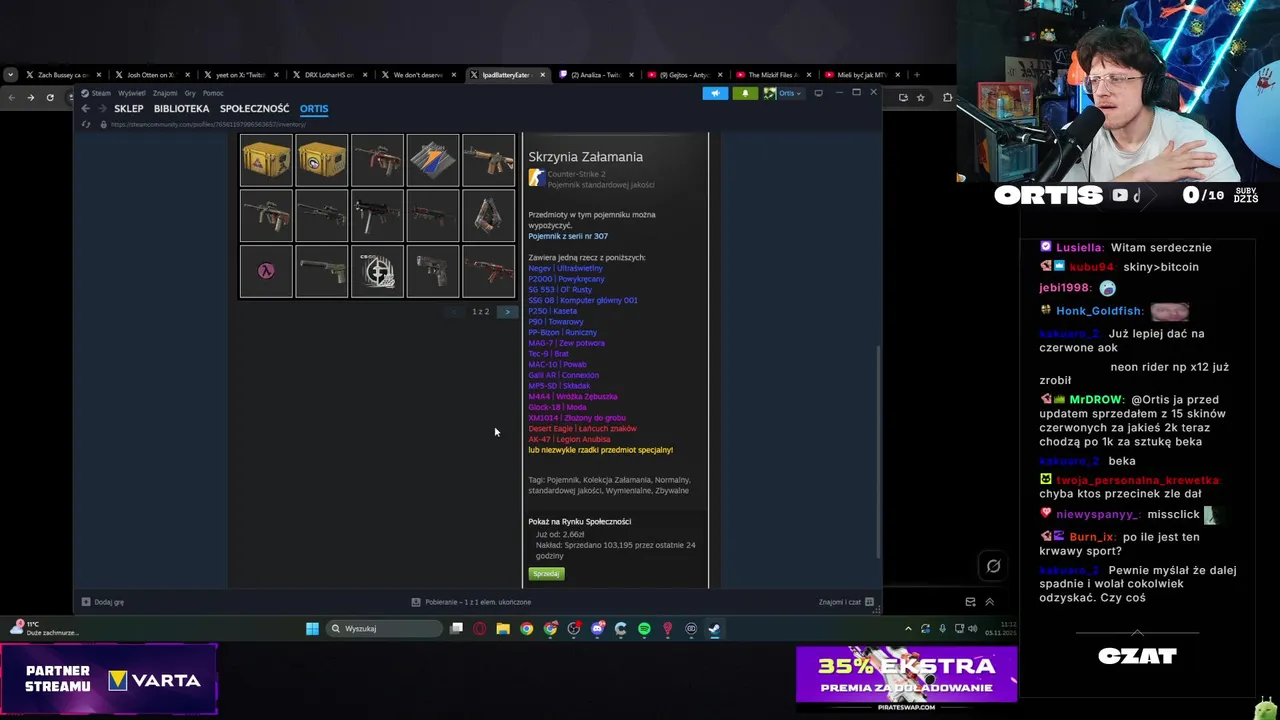Show hidden system tray icons
This screenshot has height=720, width=1280.
click(x=908, y=629)
